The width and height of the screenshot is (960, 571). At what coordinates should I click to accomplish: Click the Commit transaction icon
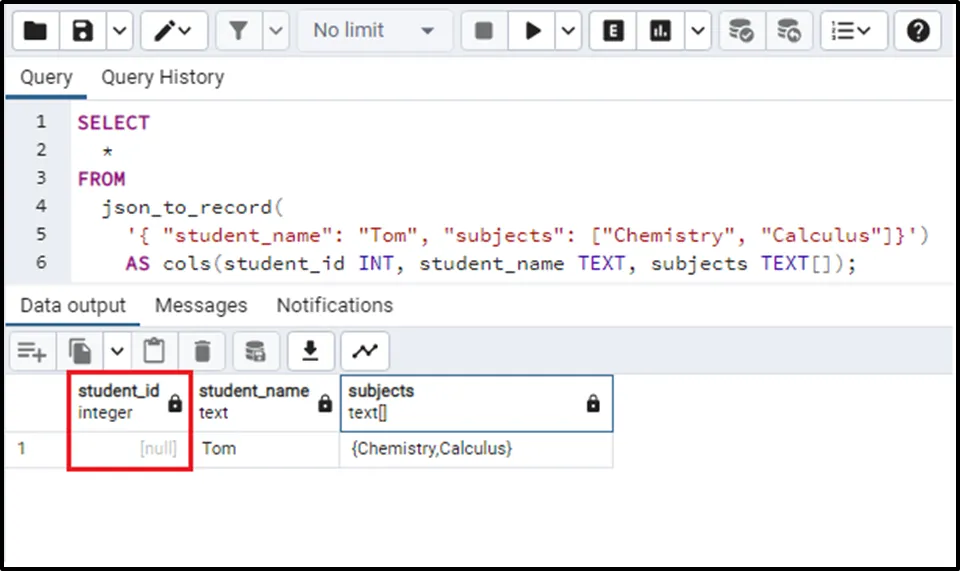click(741, 31)
